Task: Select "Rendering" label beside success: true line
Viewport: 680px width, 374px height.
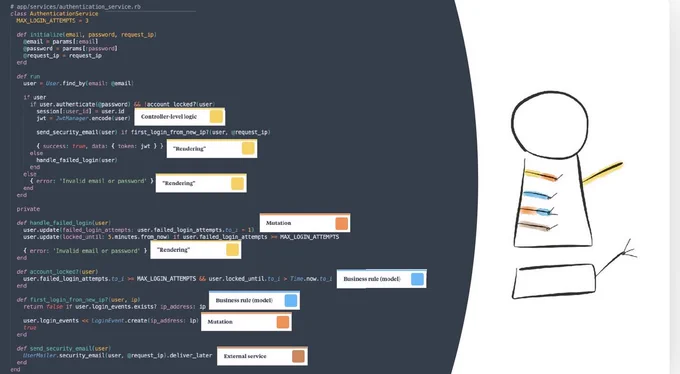Action: pyautogui.click(x=212, y=149)
